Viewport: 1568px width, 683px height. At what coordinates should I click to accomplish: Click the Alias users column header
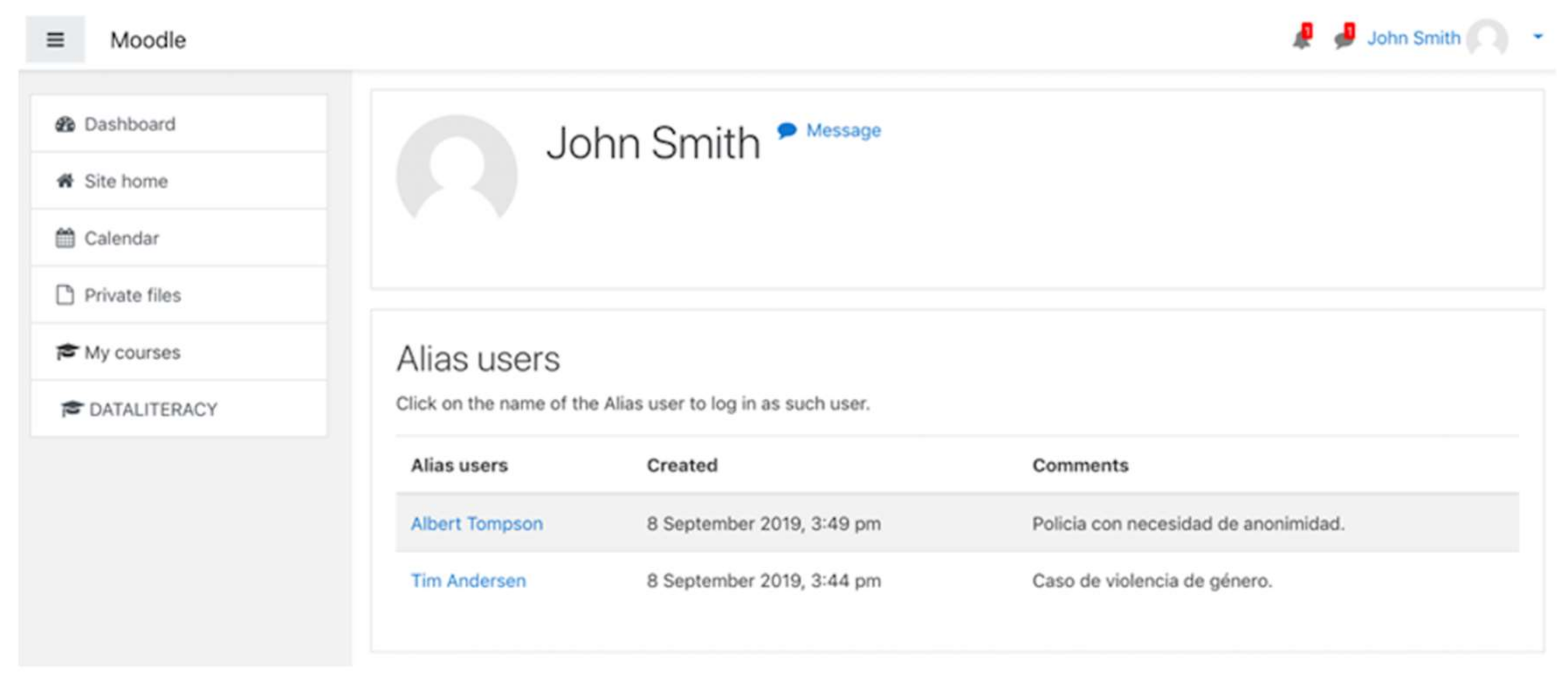pyautogui.click(x=459, y=465)
